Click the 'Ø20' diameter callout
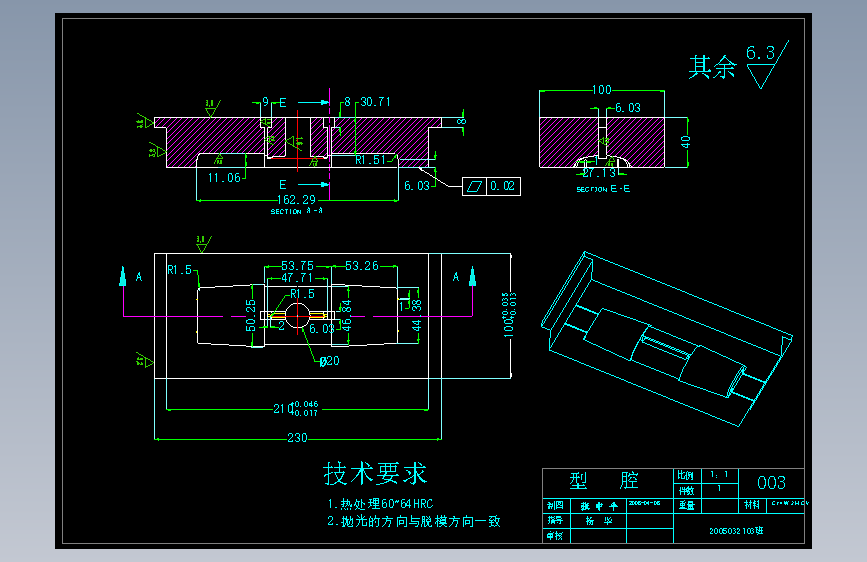This screenshot has height=562, width=867. click(330, 361)
